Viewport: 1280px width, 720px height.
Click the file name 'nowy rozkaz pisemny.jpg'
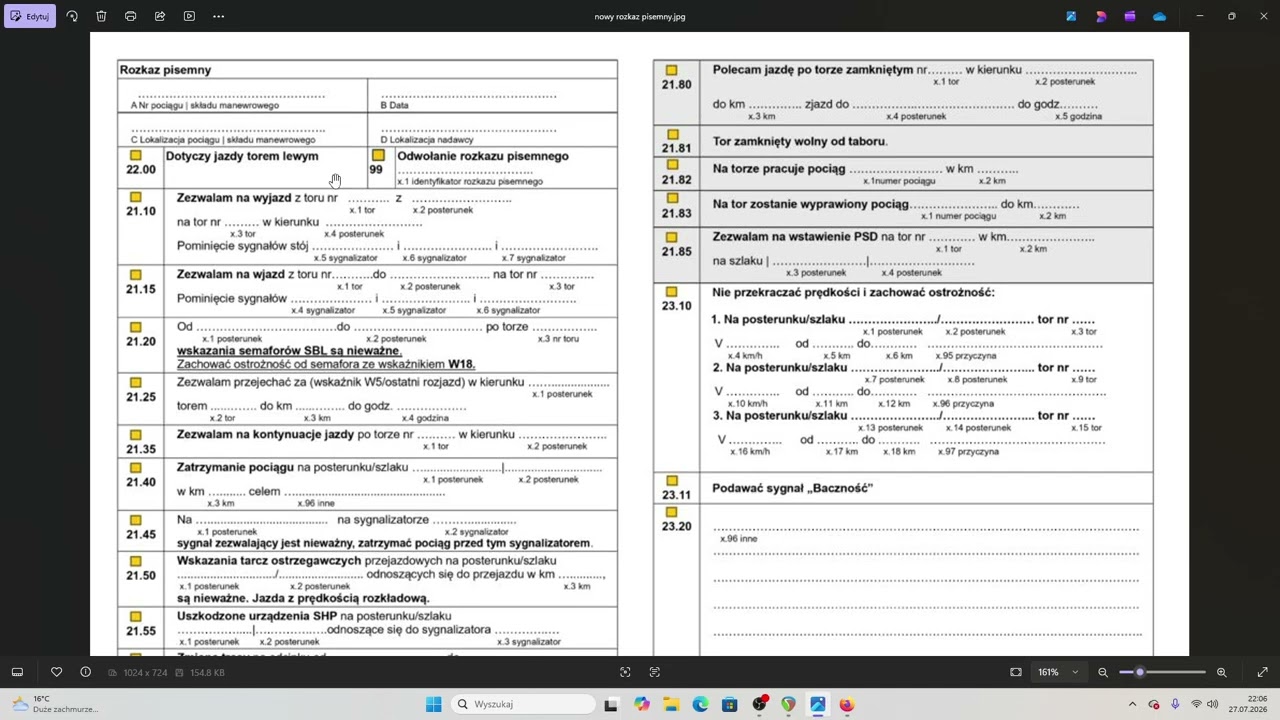[x=640, y=16]
